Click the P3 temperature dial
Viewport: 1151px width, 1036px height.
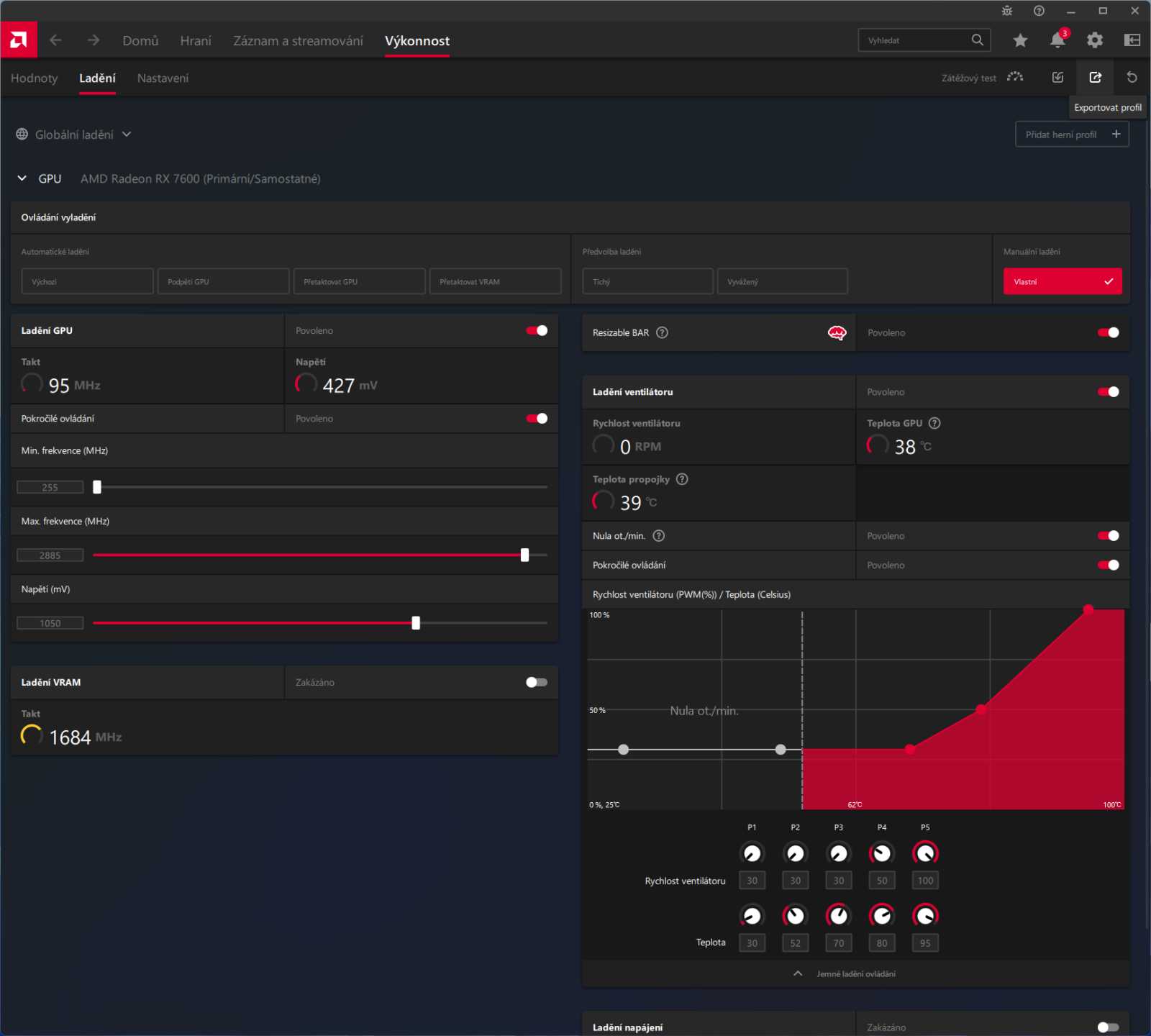839,916
